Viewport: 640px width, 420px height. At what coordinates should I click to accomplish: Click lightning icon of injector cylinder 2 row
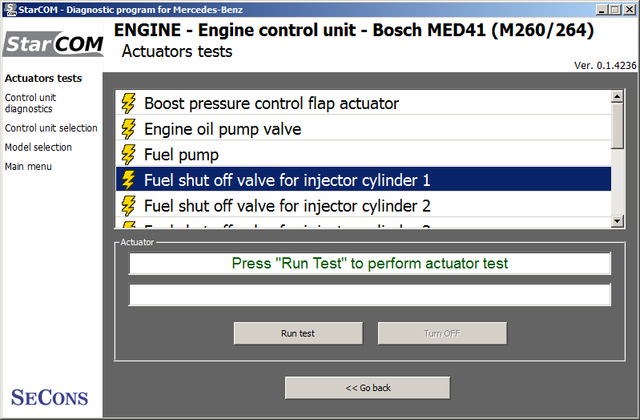[x=129, y=206]
